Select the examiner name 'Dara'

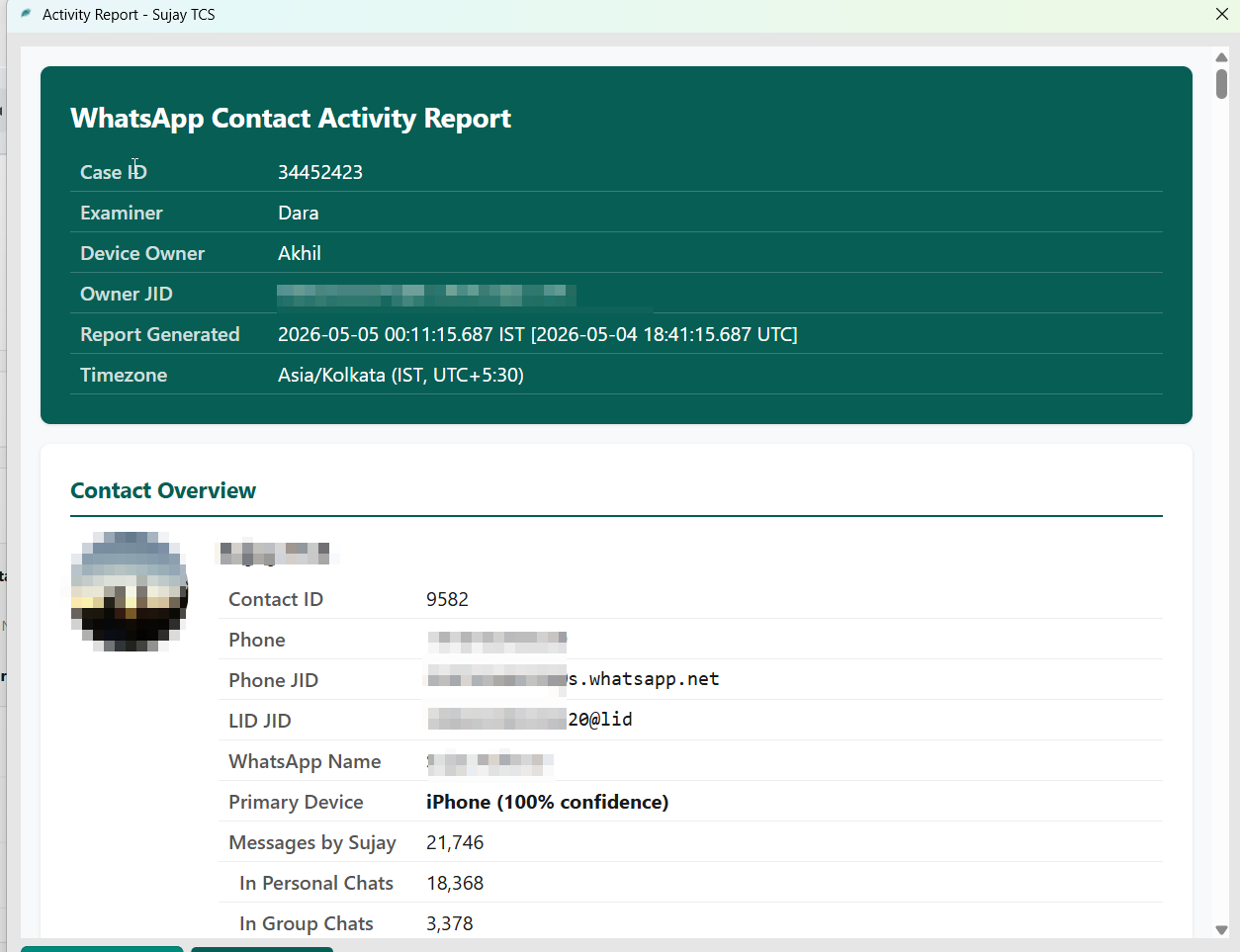(x=299, y=213)
